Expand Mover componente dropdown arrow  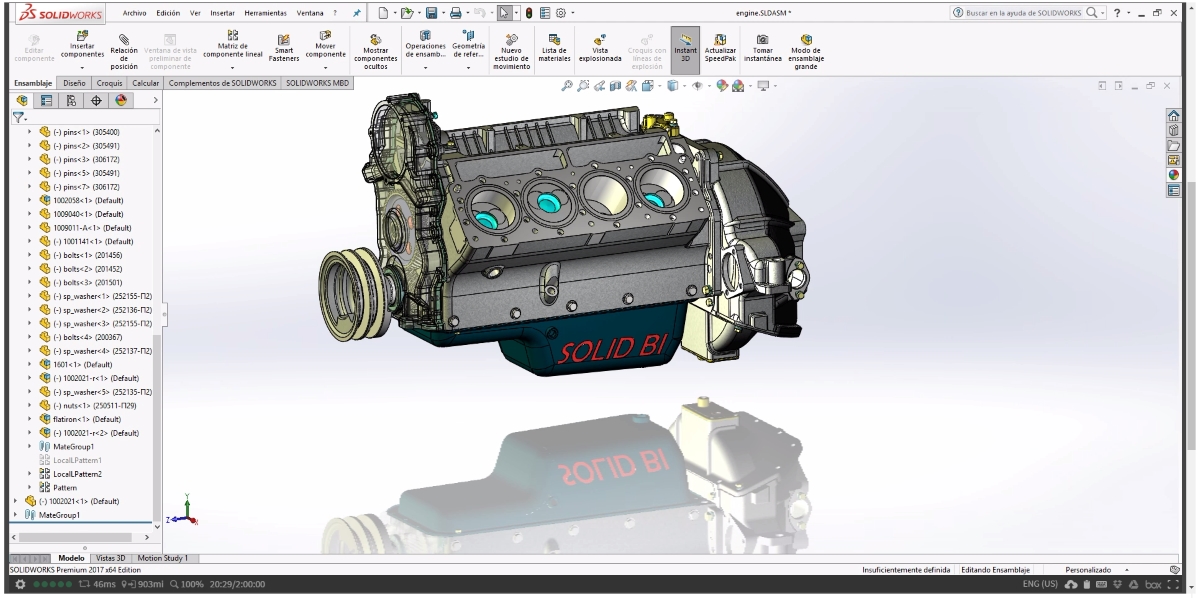[x=325, y=68]
